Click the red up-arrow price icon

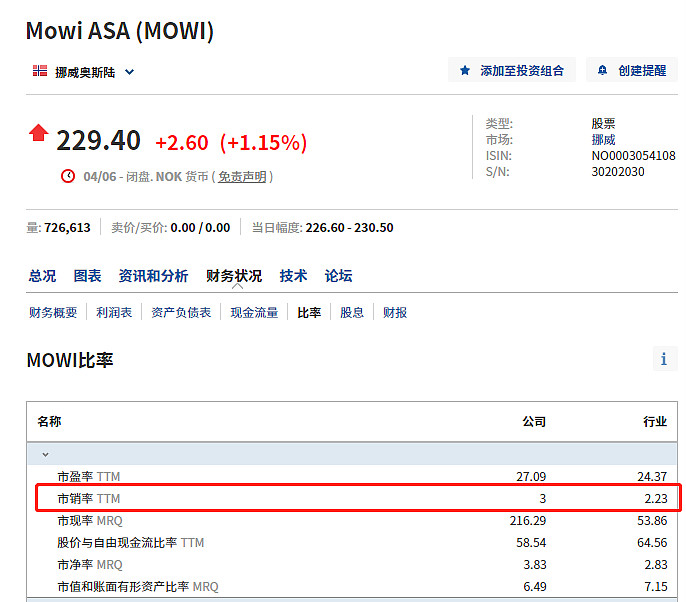[38, 133]
